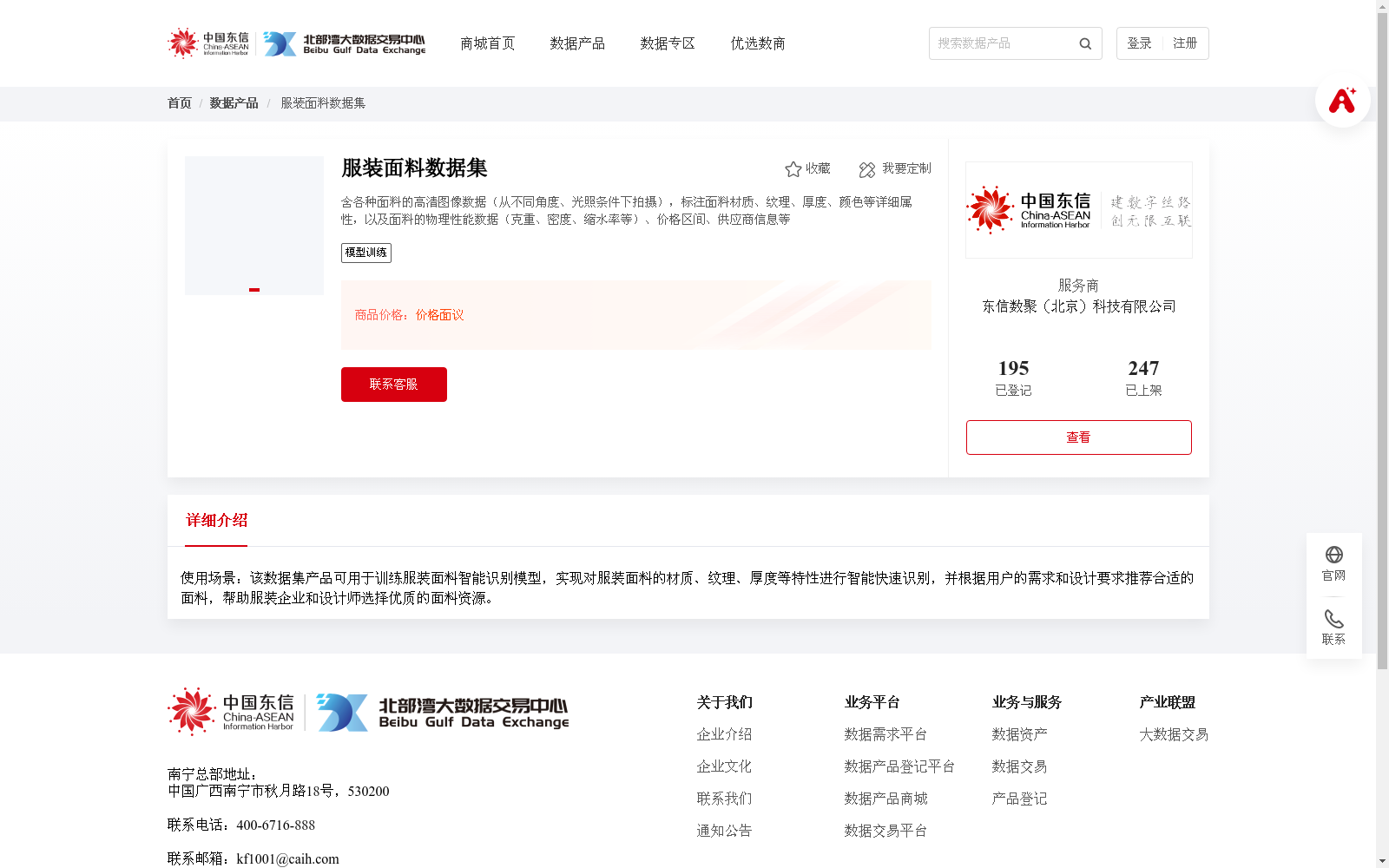The width and height of the screenshot is (1389, 868).
Task: Open the red AI assistant floating icon
Action: (1342, 100)
